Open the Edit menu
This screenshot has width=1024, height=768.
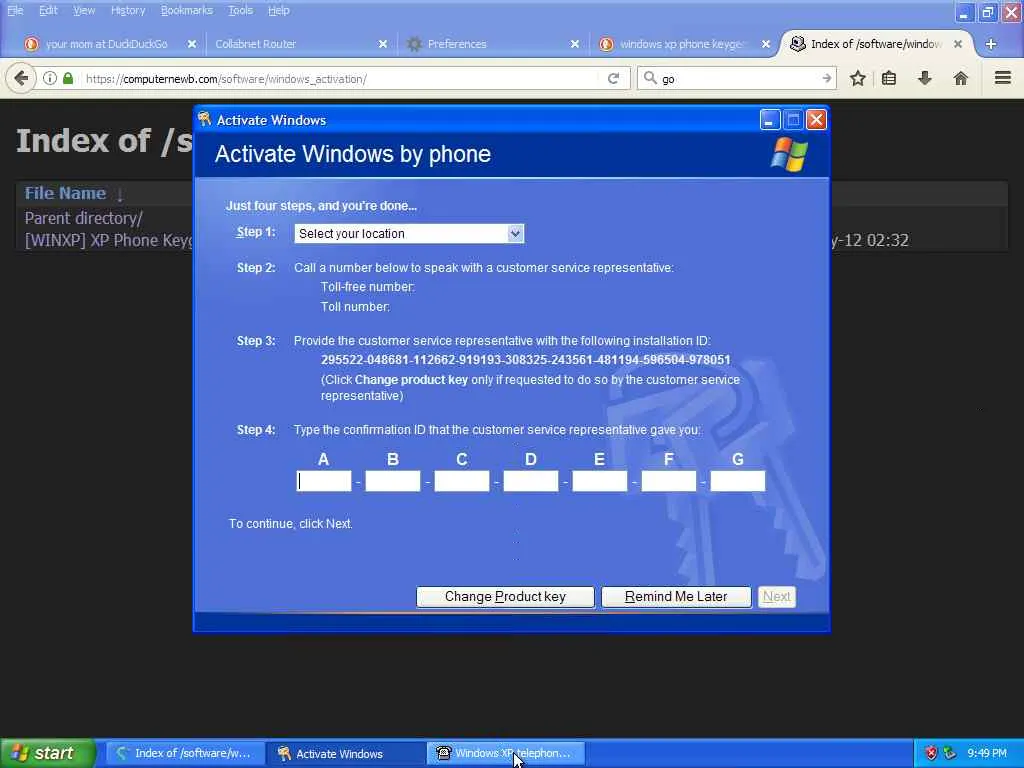(x=48, y=10)
